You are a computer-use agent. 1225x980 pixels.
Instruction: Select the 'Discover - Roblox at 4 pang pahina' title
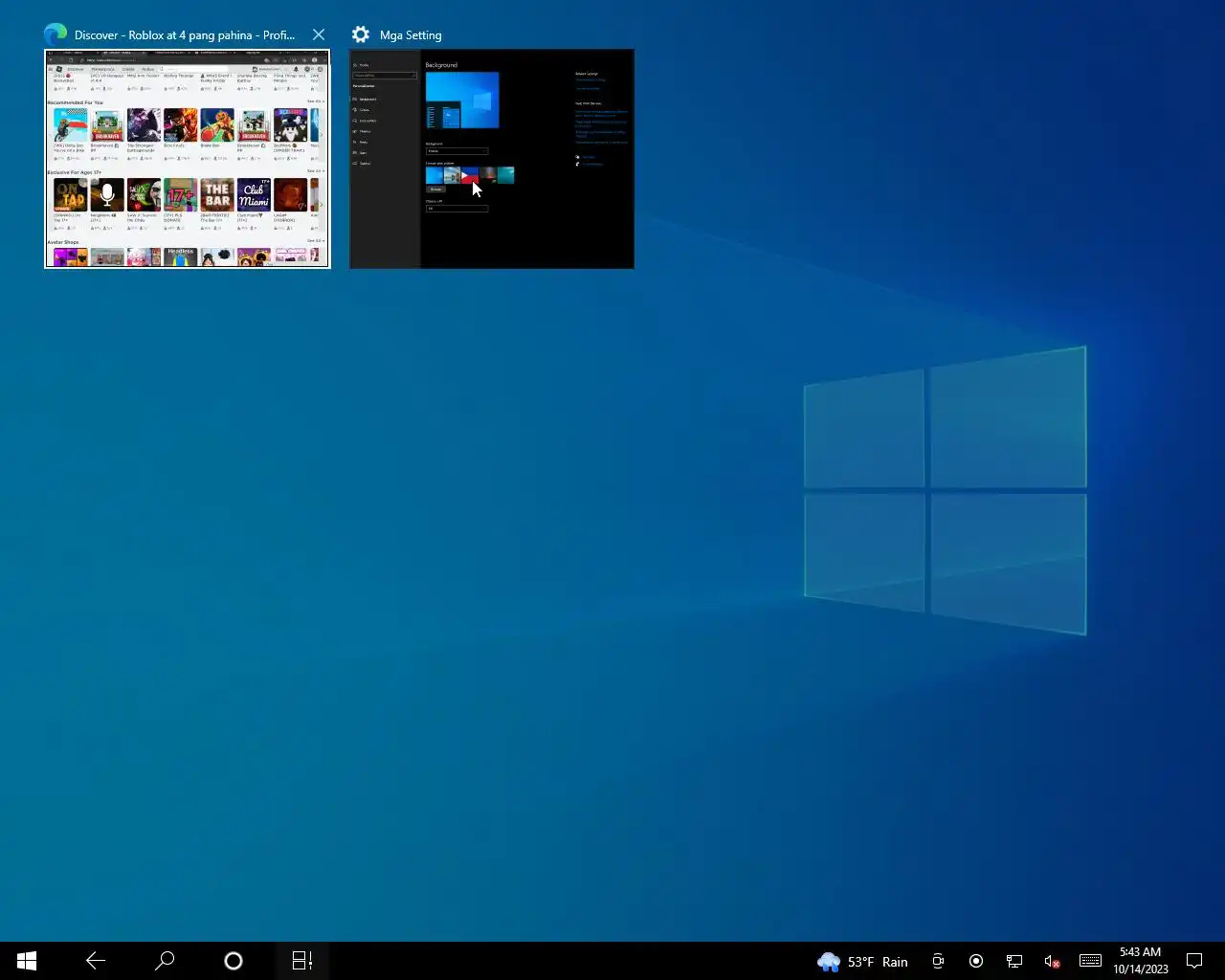185,34
